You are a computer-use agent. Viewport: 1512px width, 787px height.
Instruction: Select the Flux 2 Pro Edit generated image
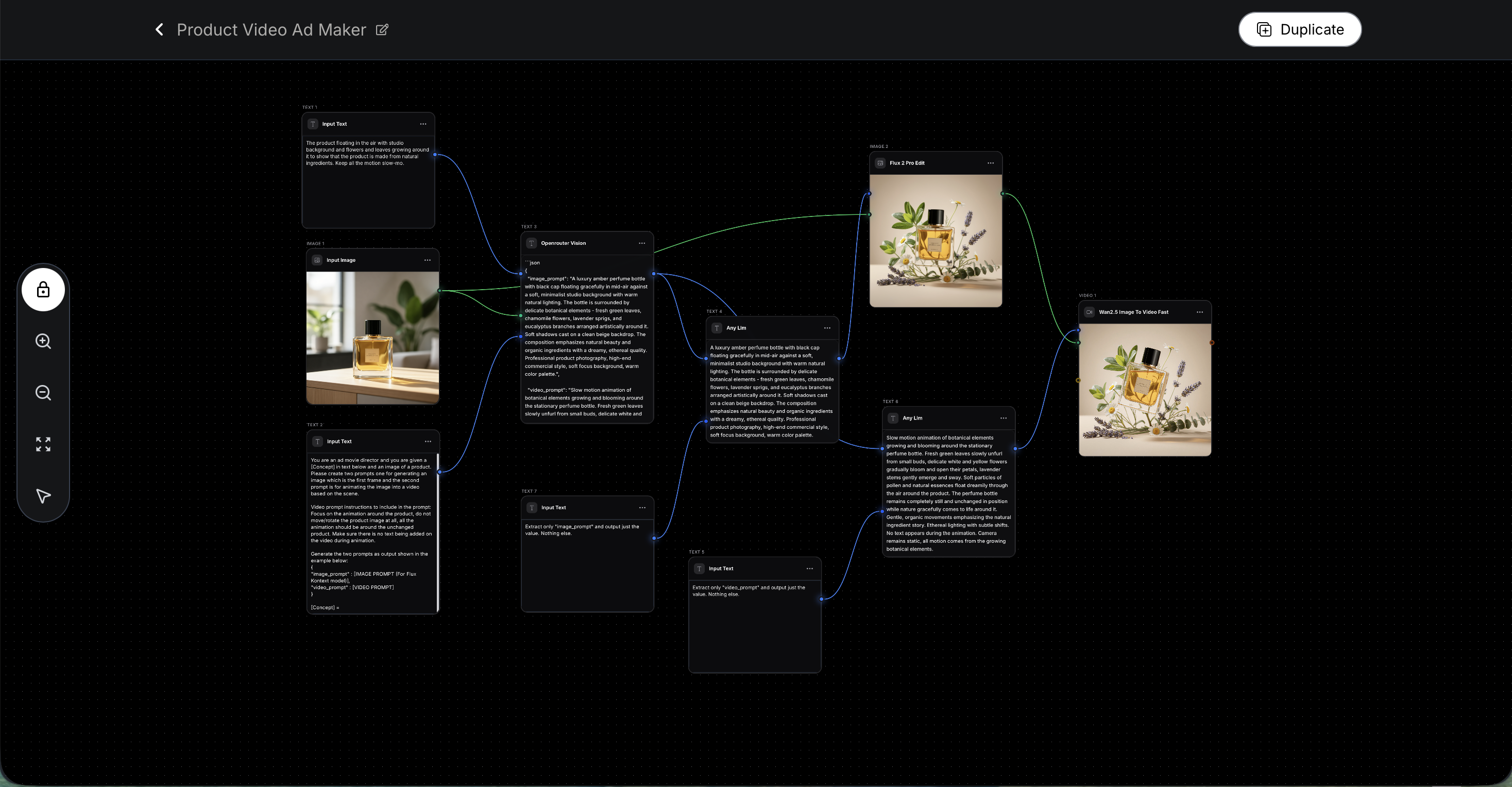936,241
